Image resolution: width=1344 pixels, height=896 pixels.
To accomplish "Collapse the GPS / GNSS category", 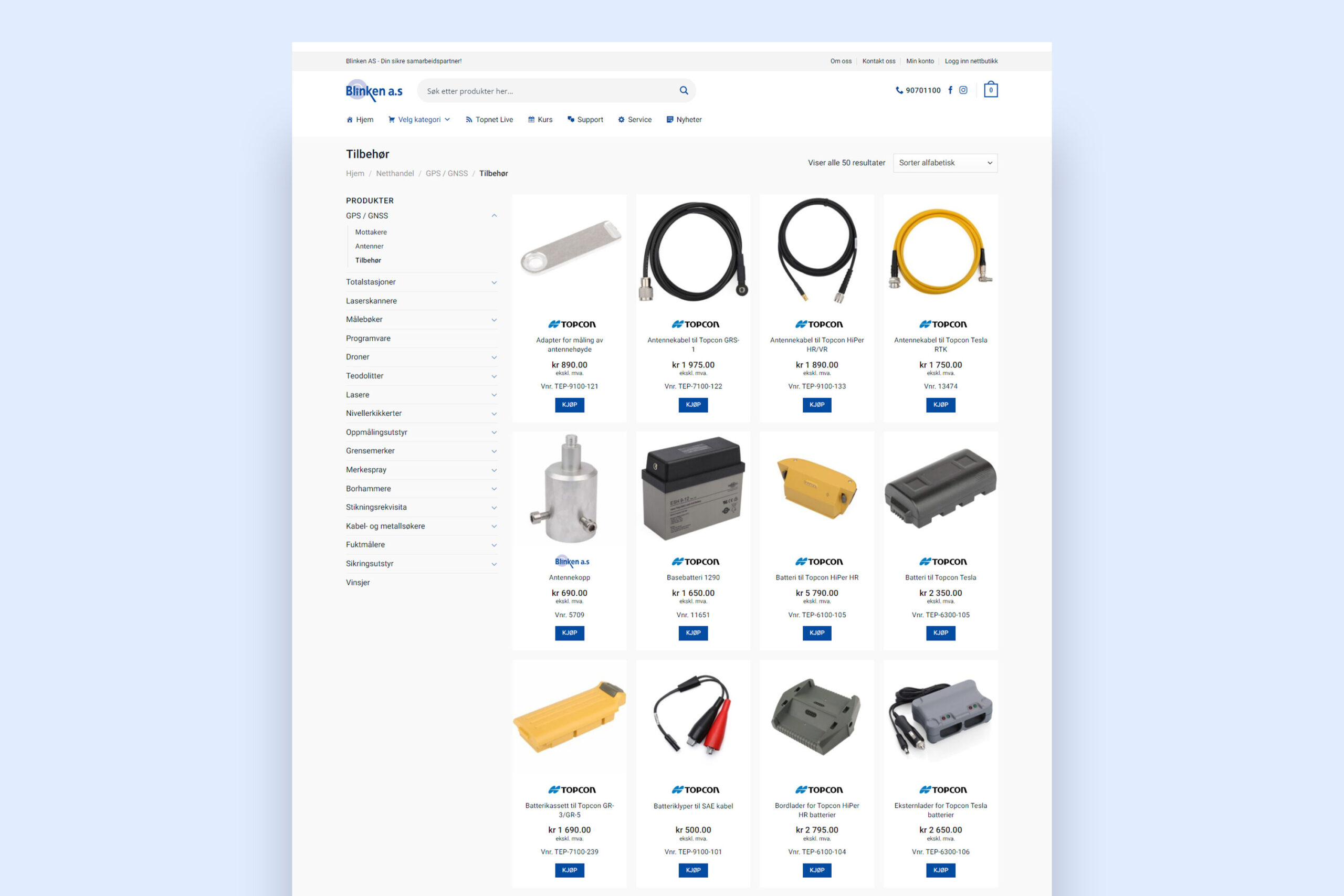I will (x=493, y=215).
